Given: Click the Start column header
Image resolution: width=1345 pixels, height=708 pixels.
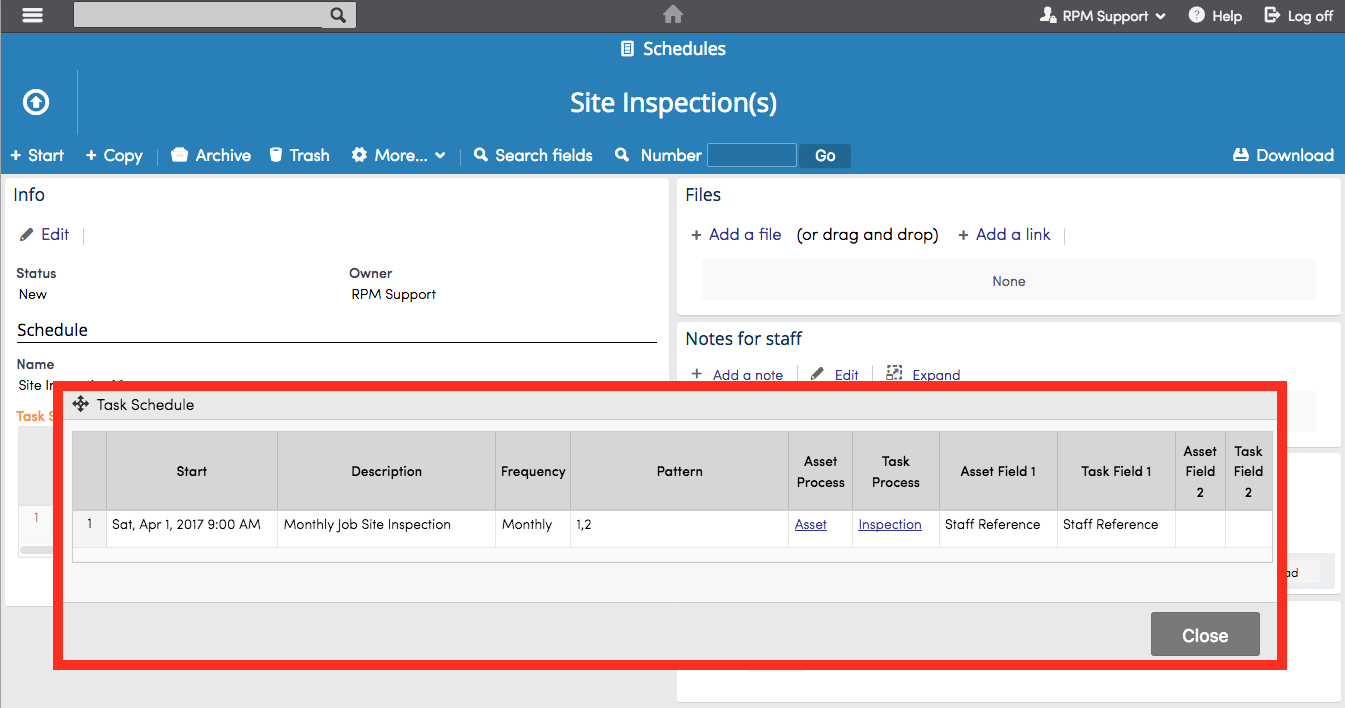Looking at the screenshot, I should click(x=192, y=471).
